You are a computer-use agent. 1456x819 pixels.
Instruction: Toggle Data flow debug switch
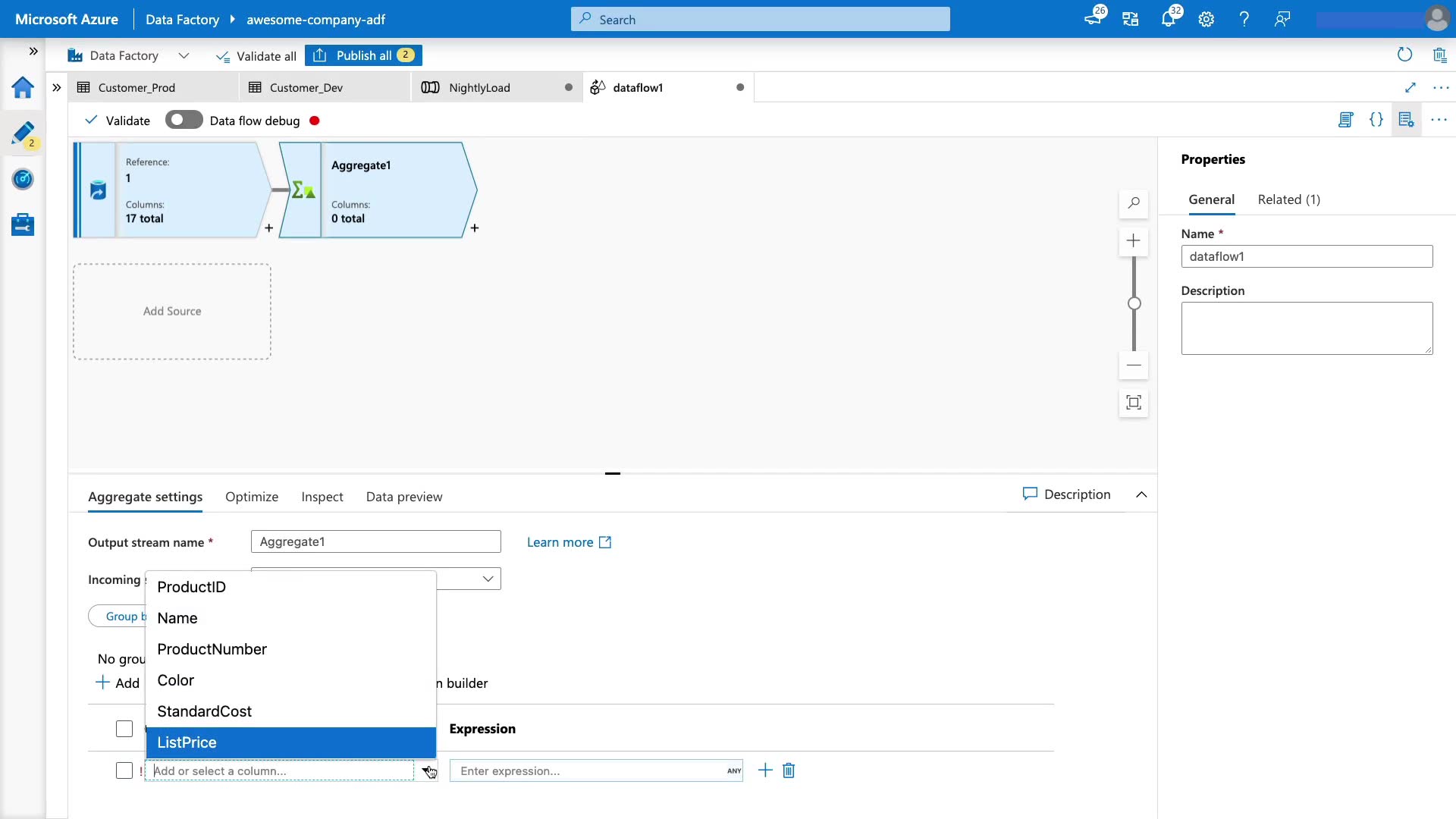[184, 120]
